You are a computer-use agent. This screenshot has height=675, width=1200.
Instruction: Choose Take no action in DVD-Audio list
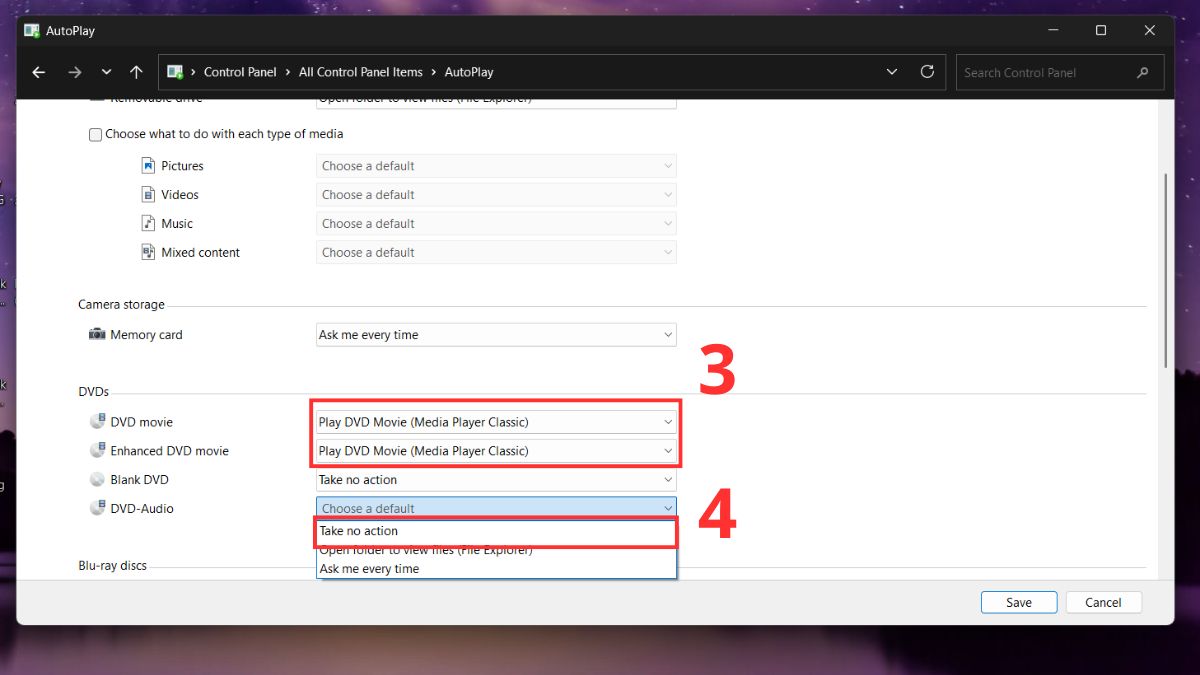[496, 531]
